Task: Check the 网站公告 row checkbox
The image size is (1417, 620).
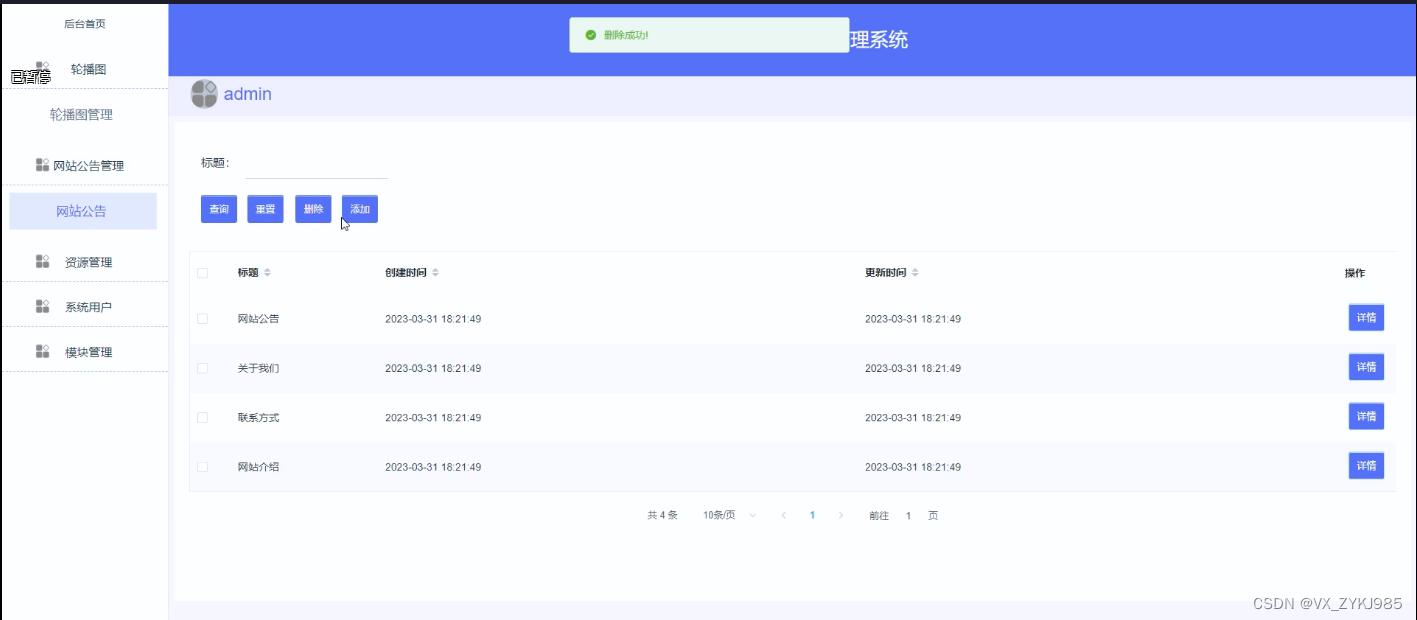Action: (203, 319)
